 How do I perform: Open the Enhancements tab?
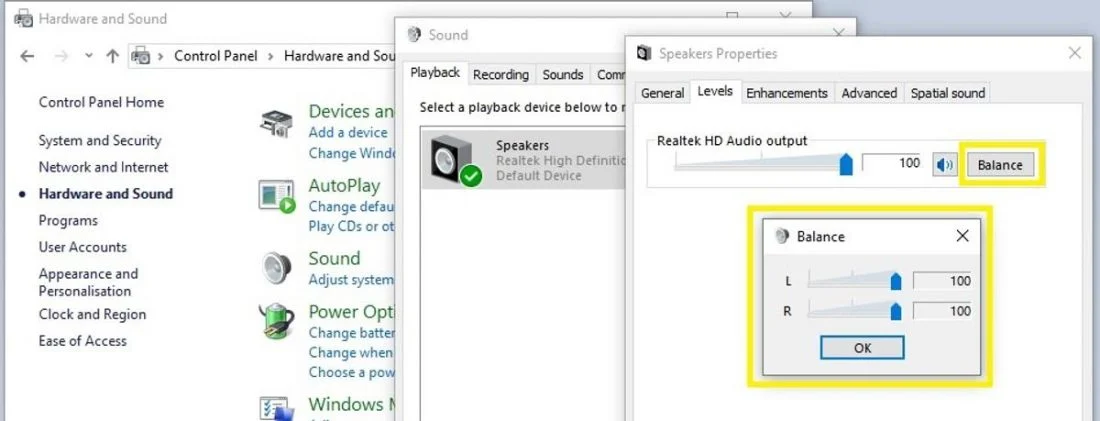tap(786, 93)
